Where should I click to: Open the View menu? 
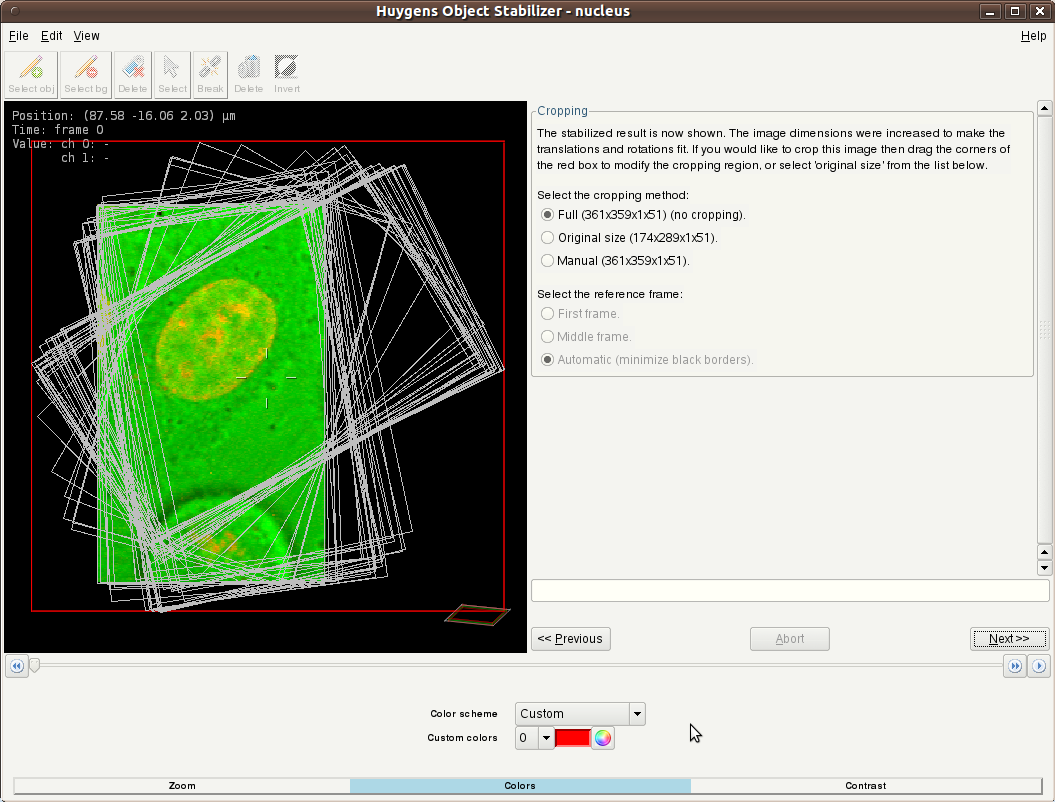(x=87, y=36)
